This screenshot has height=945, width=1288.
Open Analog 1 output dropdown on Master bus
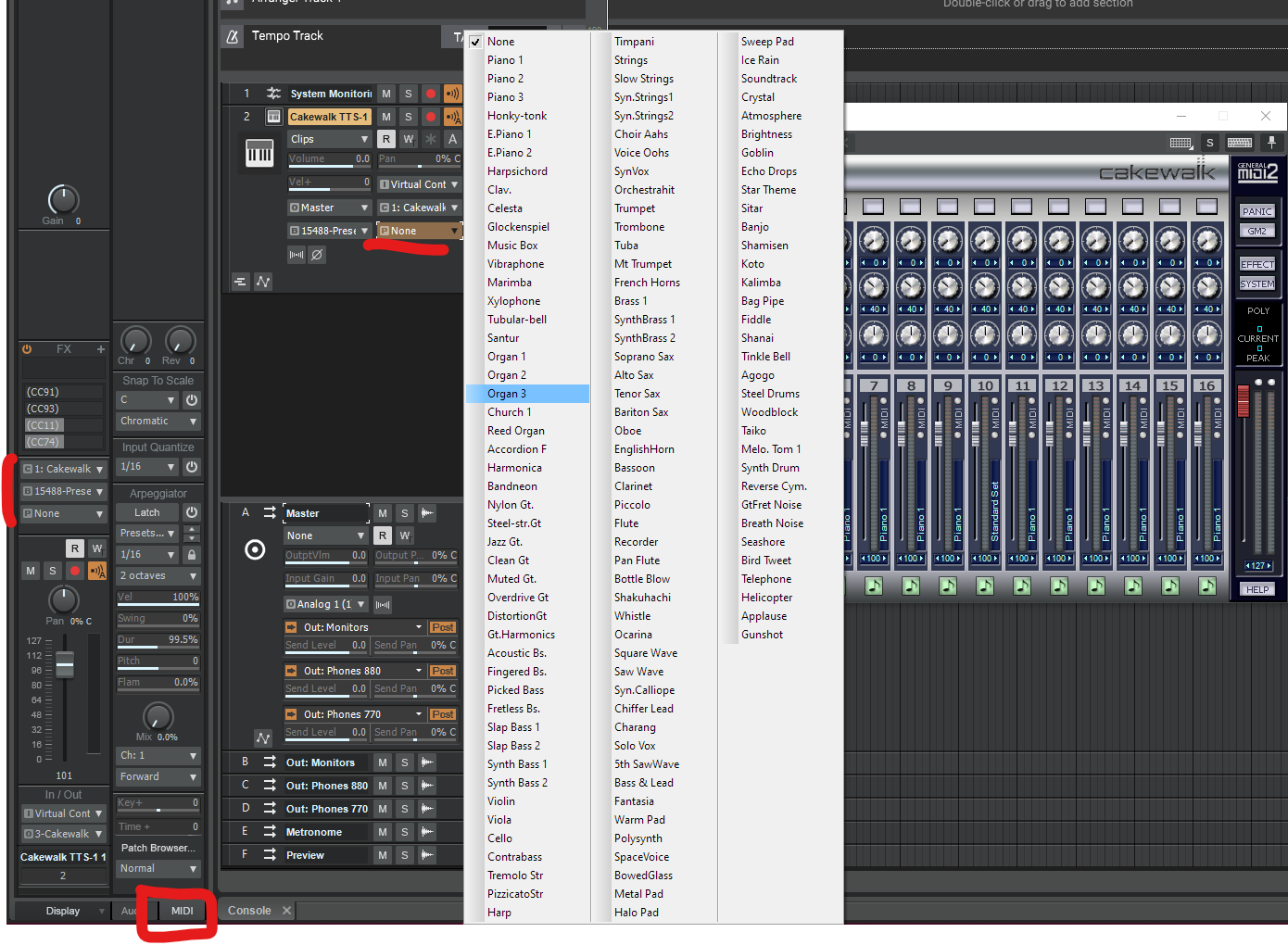coord(326,604)
